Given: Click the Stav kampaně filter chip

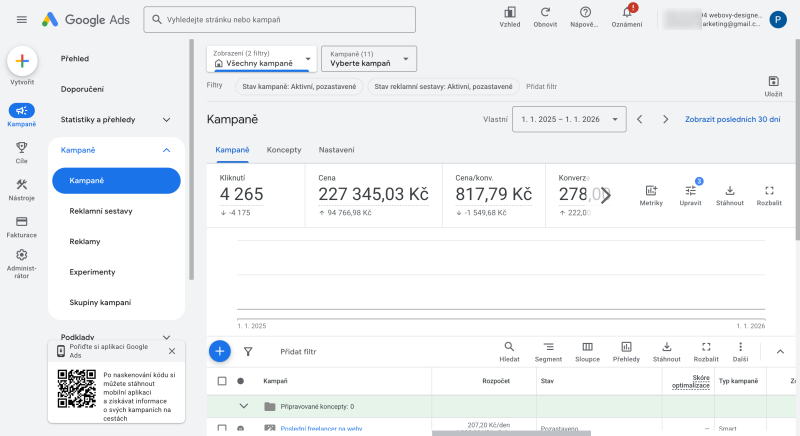Looking at the screenshot, I should tap(299, 87).
